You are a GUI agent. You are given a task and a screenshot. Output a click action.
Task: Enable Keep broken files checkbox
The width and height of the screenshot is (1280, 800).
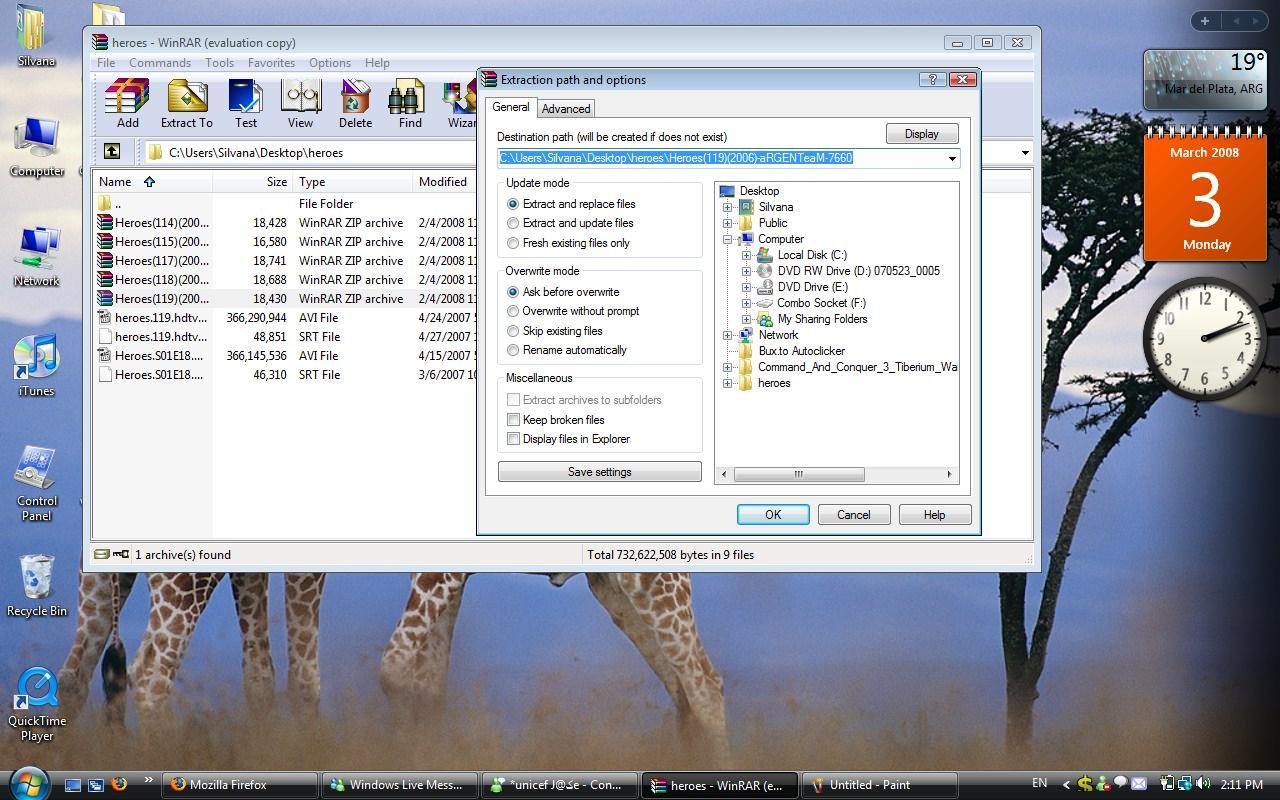(513, 420)
